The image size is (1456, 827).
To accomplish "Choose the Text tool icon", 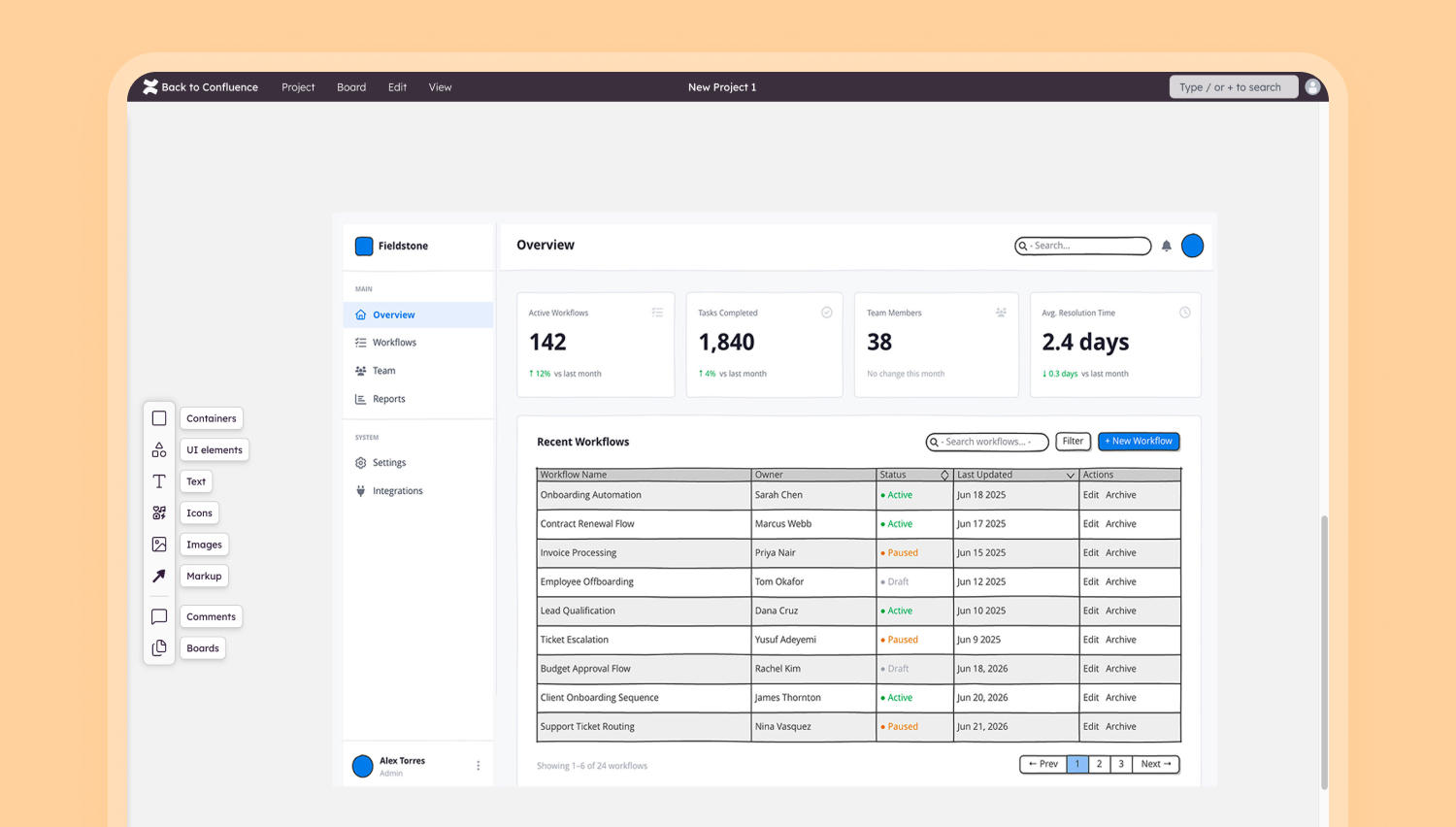I will point(159,481).
